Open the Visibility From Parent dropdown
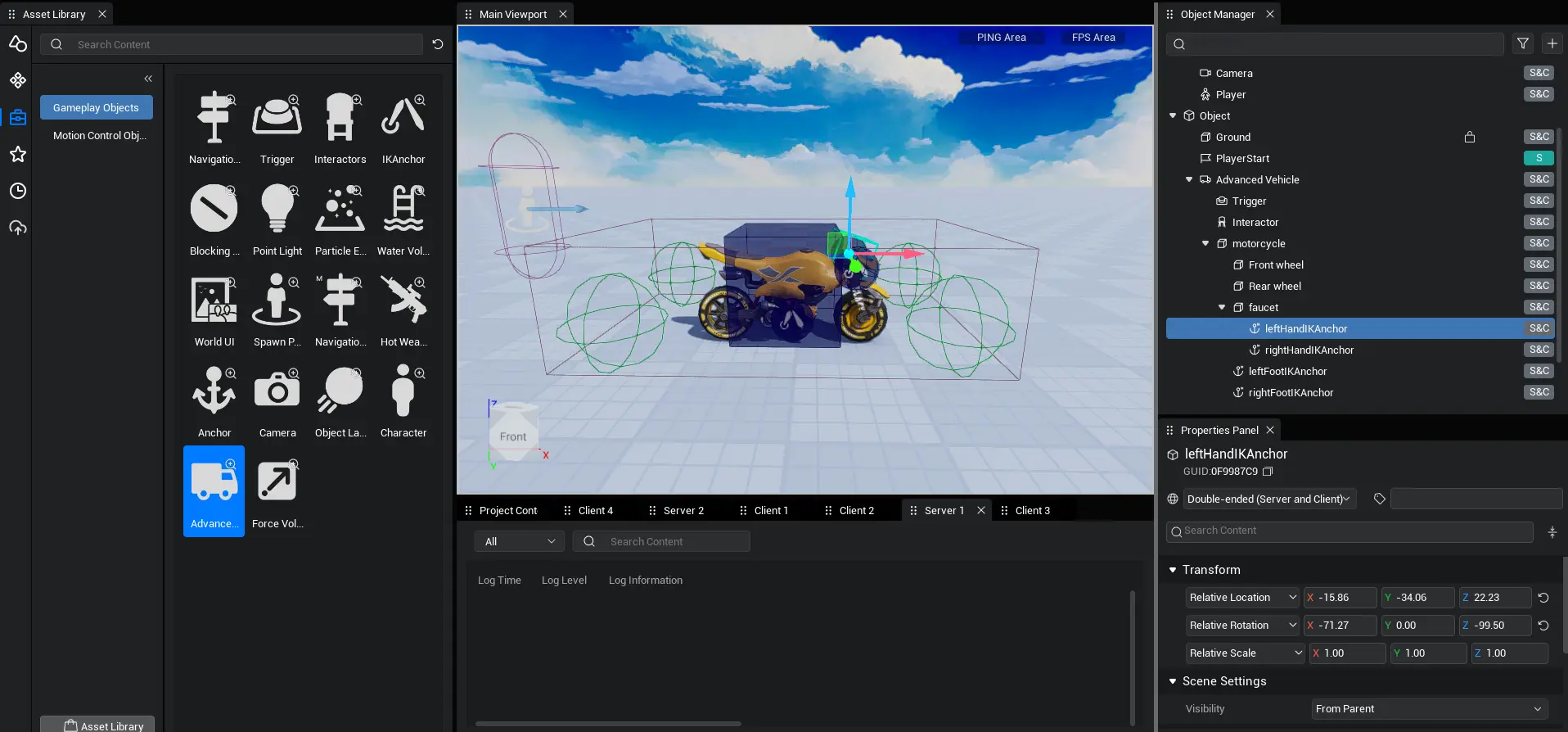The width and height of the screenshot is (1568, 732). tap(1428, 709)
